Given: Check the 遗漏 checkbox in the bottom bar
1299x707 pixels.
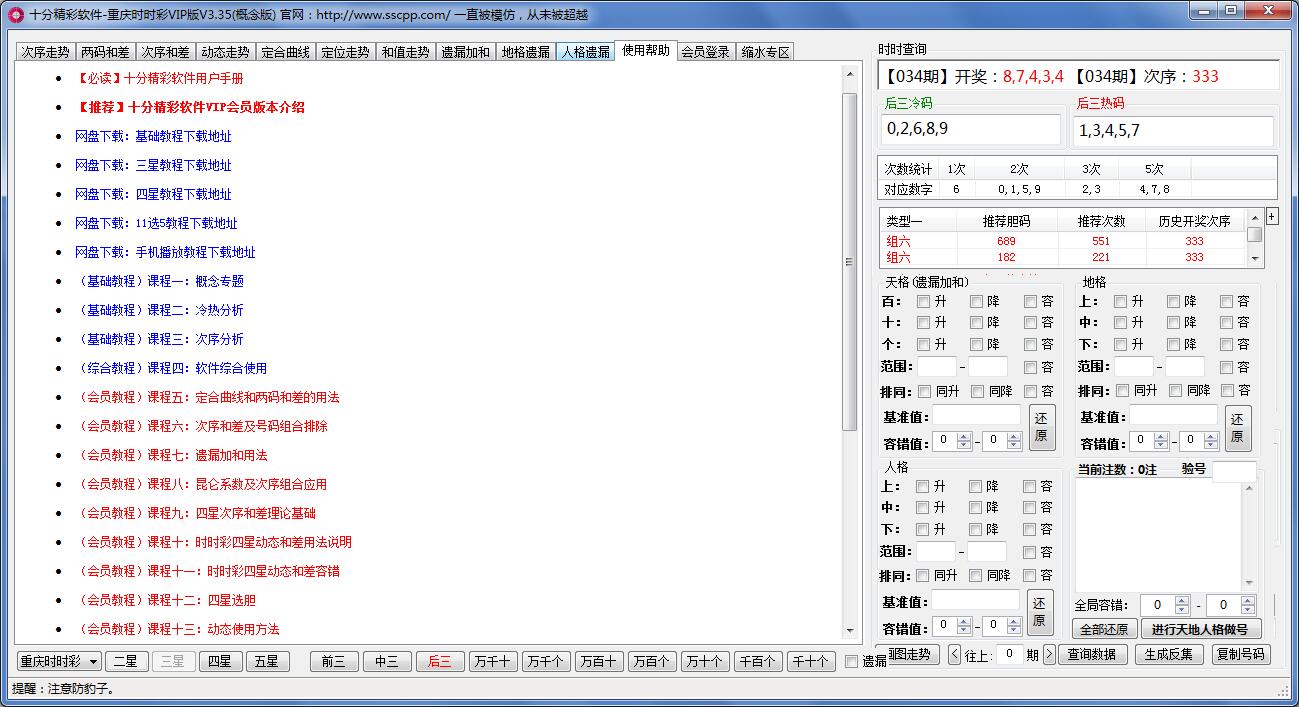Looking at the screenshot, I should pos(849,661).
